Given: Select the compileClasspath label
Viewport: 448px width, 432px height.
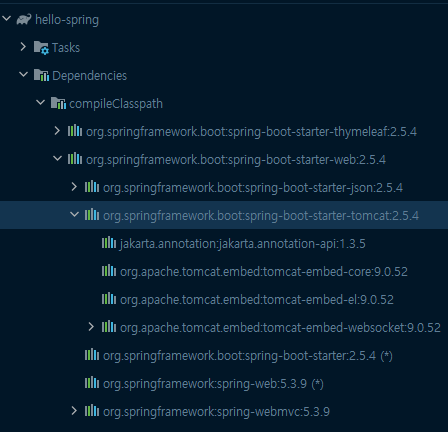Looking at the screenshot, I should point(116,104).
